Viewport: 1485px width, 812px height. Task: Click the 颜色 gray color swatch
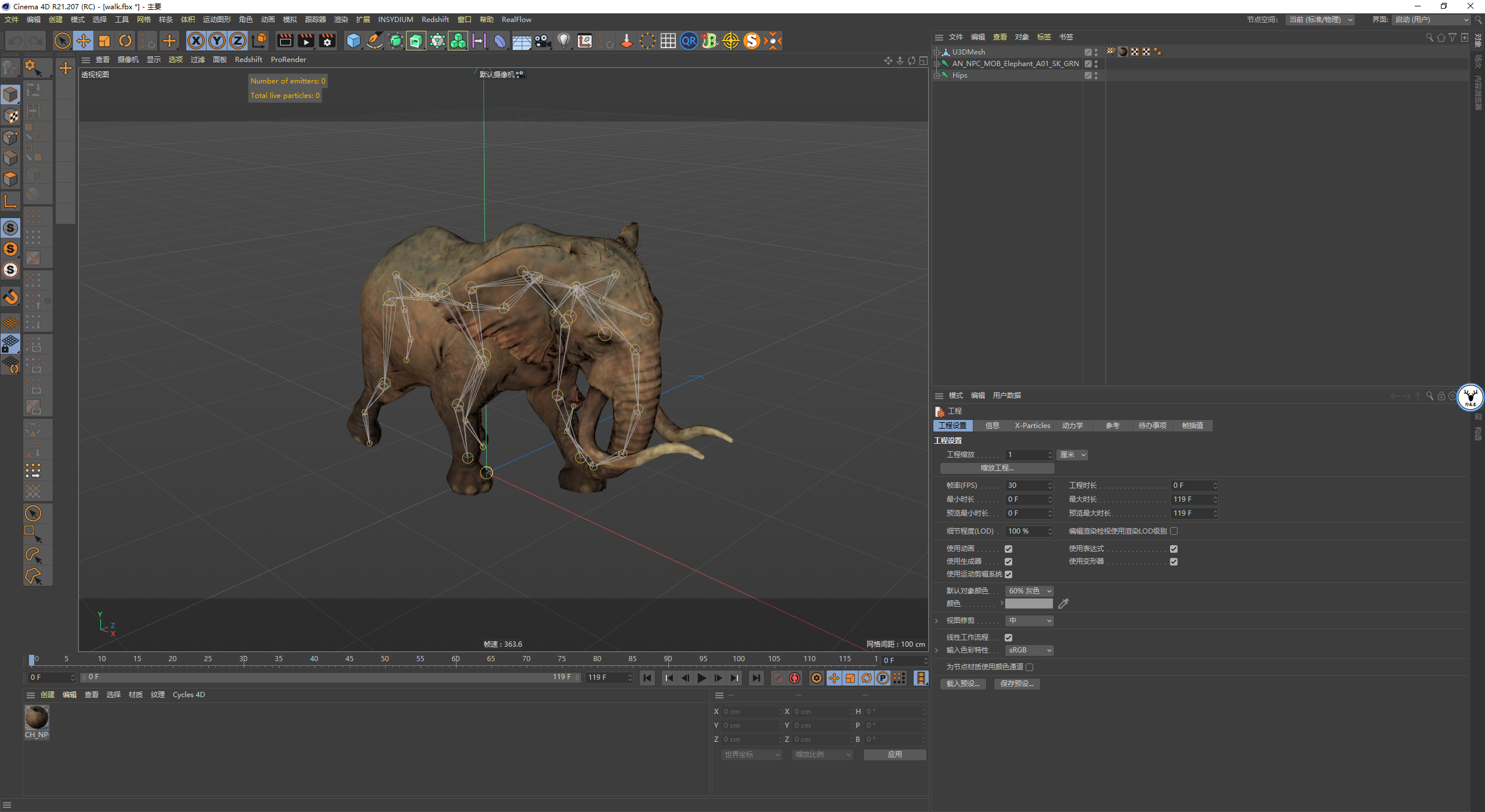1028,604
